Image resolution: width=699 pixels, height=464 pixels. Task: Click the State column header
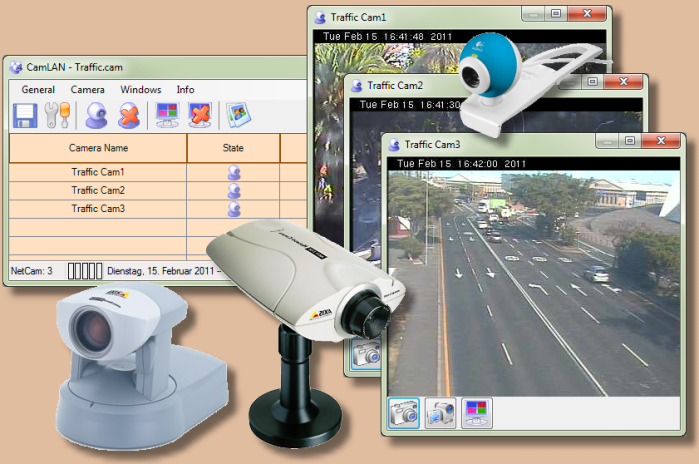click(233, 148)
